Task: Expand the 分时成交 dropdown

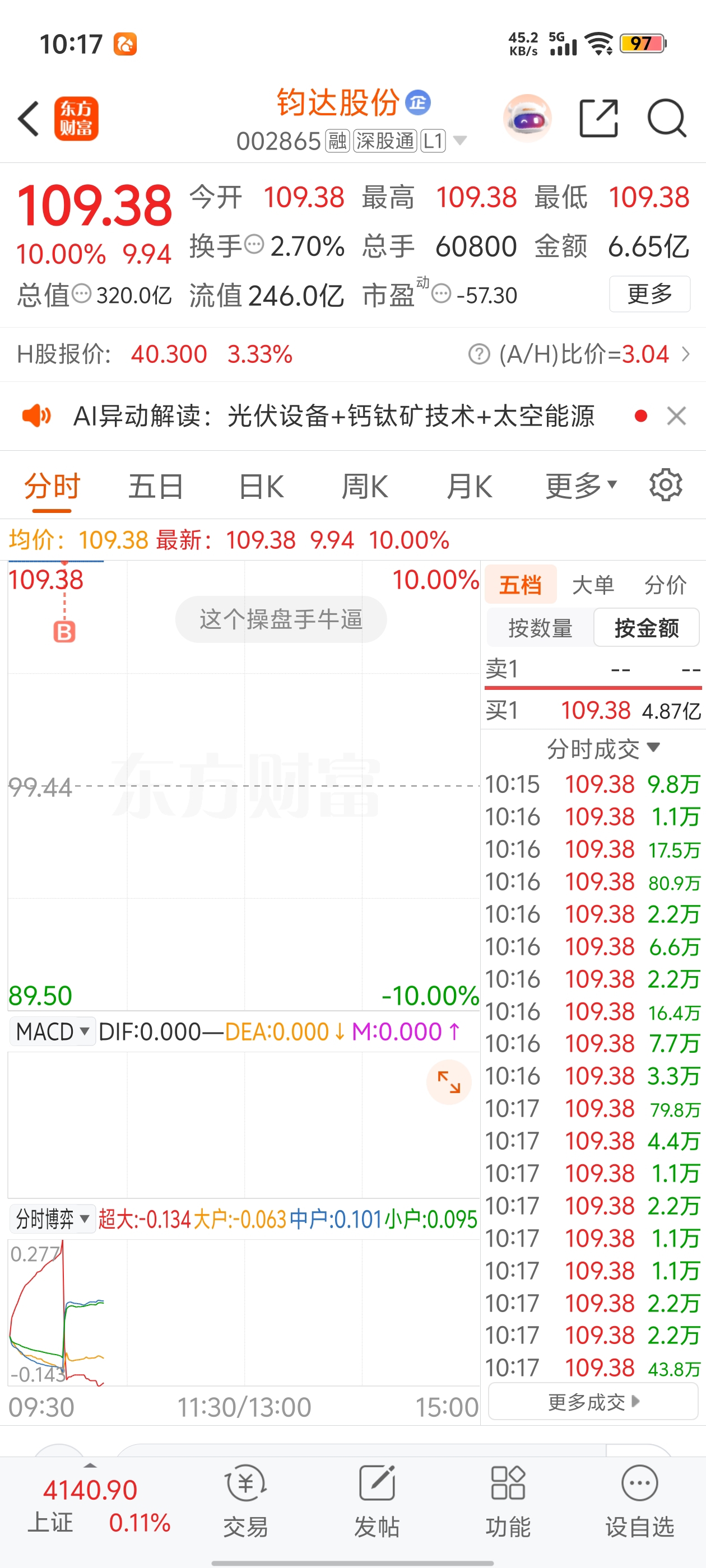Action: tap(603, 749)
